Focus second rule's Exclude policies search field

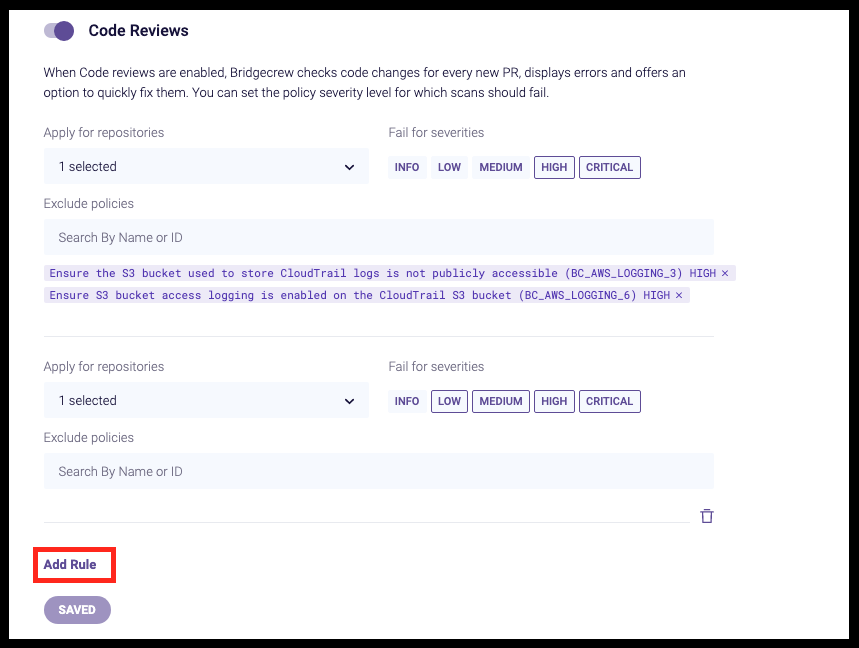[x=379, y=471]
